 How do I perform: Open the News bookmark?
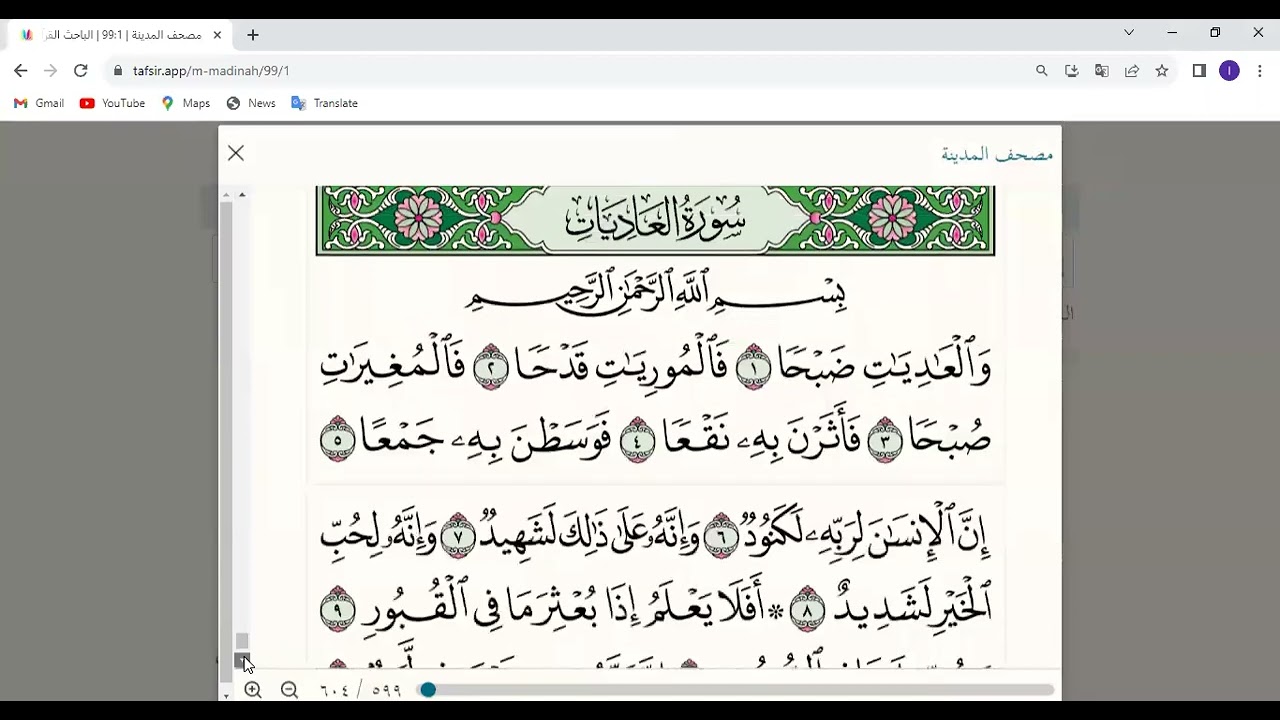tap(251, 103)
